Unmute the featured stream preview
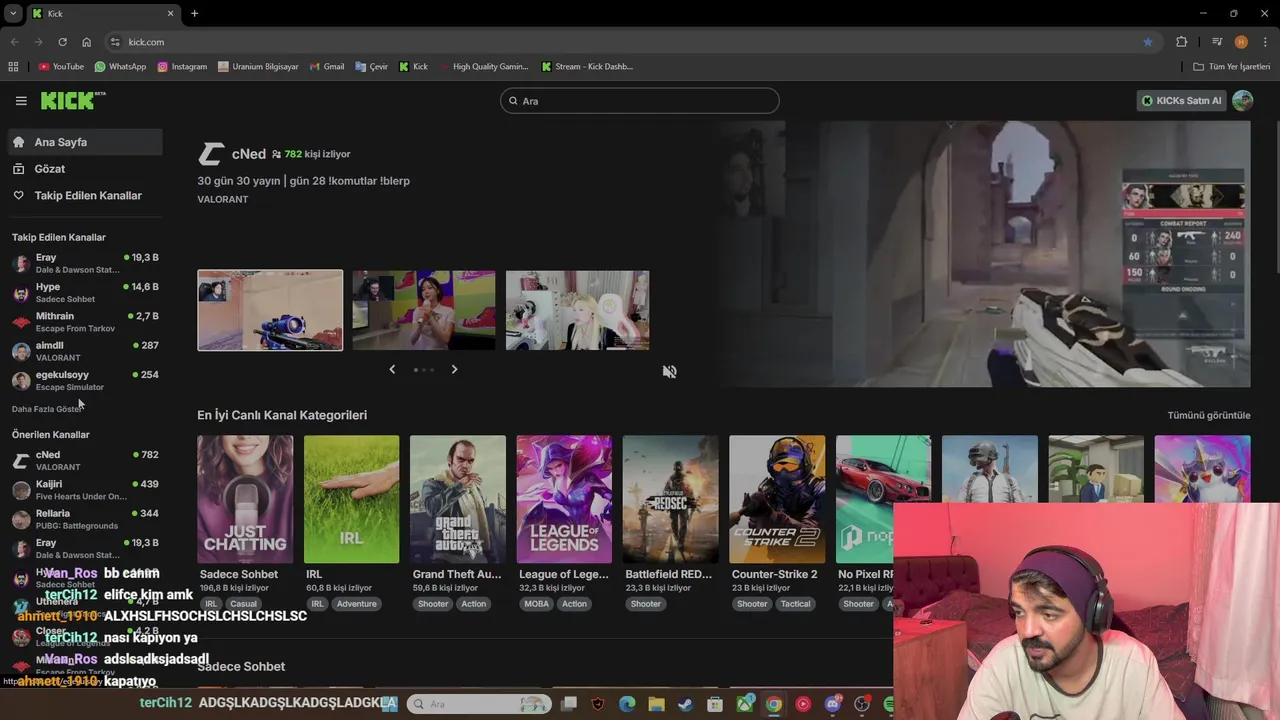 669,371
